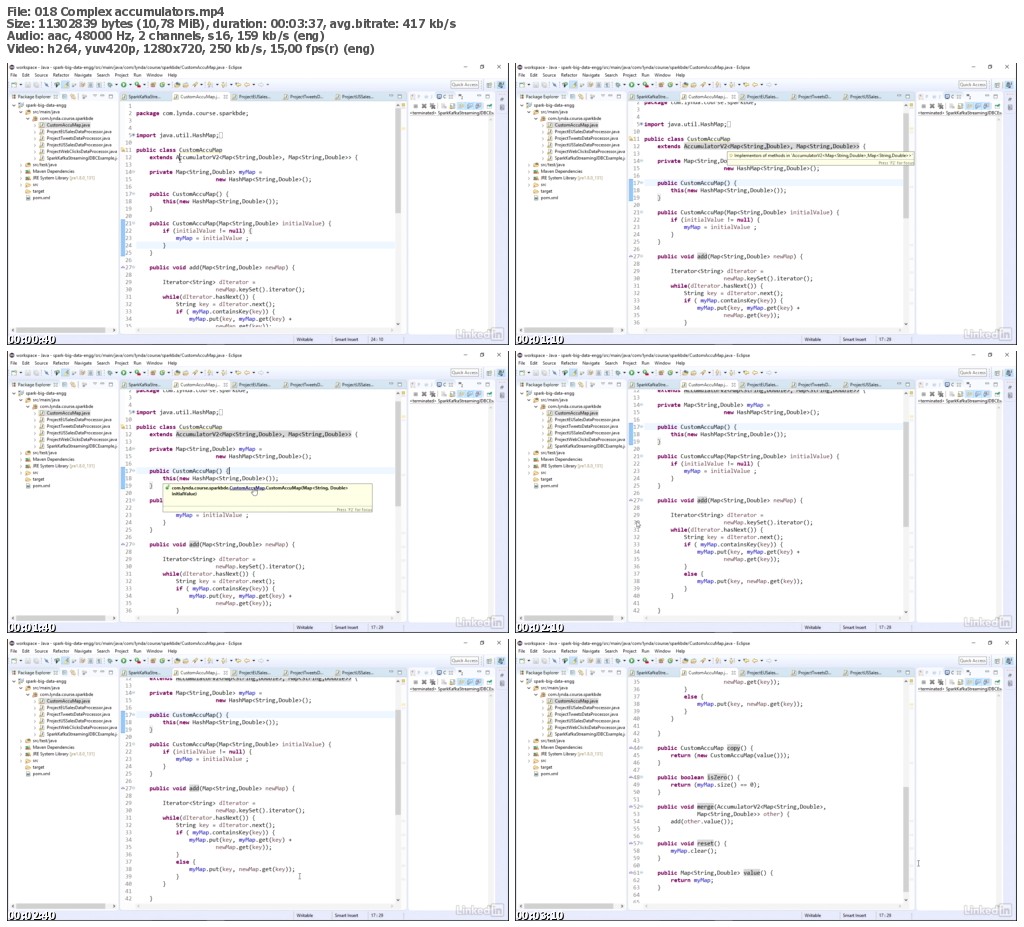The width and height of the screenshot is (1024, 927).
Task: Click Last Edit Location icon in 00:02:40 frame
Action: tap(238, 660)
